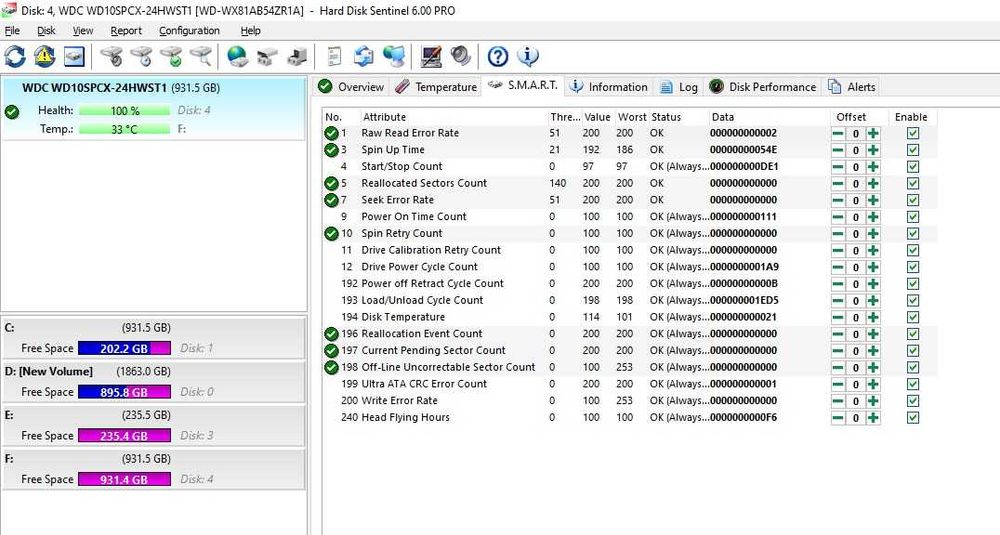Toggle Enable checkbox for Start/Stop Count
This screenshot has height=535, width=1000.
[913, 167]
